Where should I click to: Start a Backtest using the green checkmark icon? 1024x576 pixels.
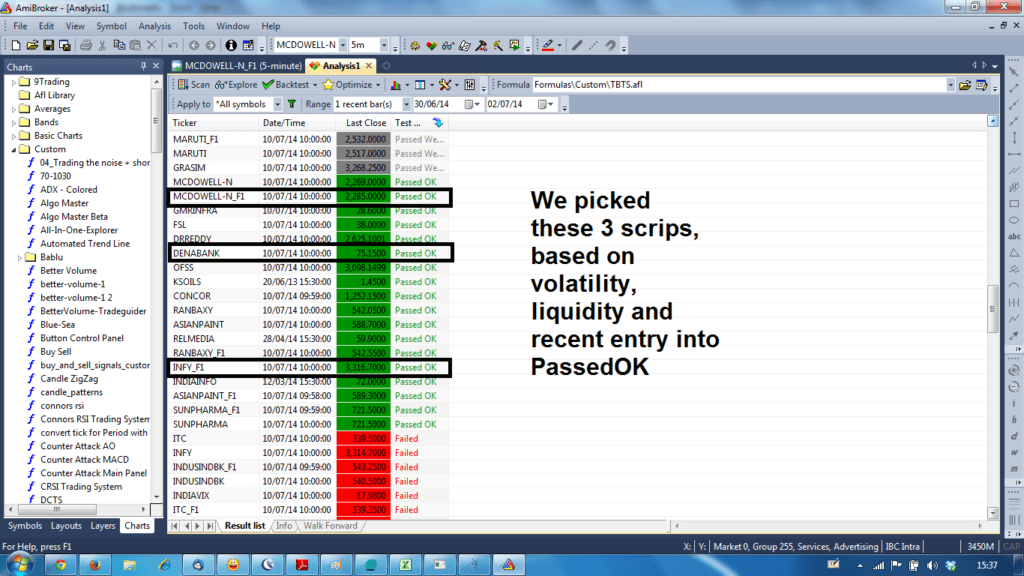pyautogui.click(x=267, y=84)
